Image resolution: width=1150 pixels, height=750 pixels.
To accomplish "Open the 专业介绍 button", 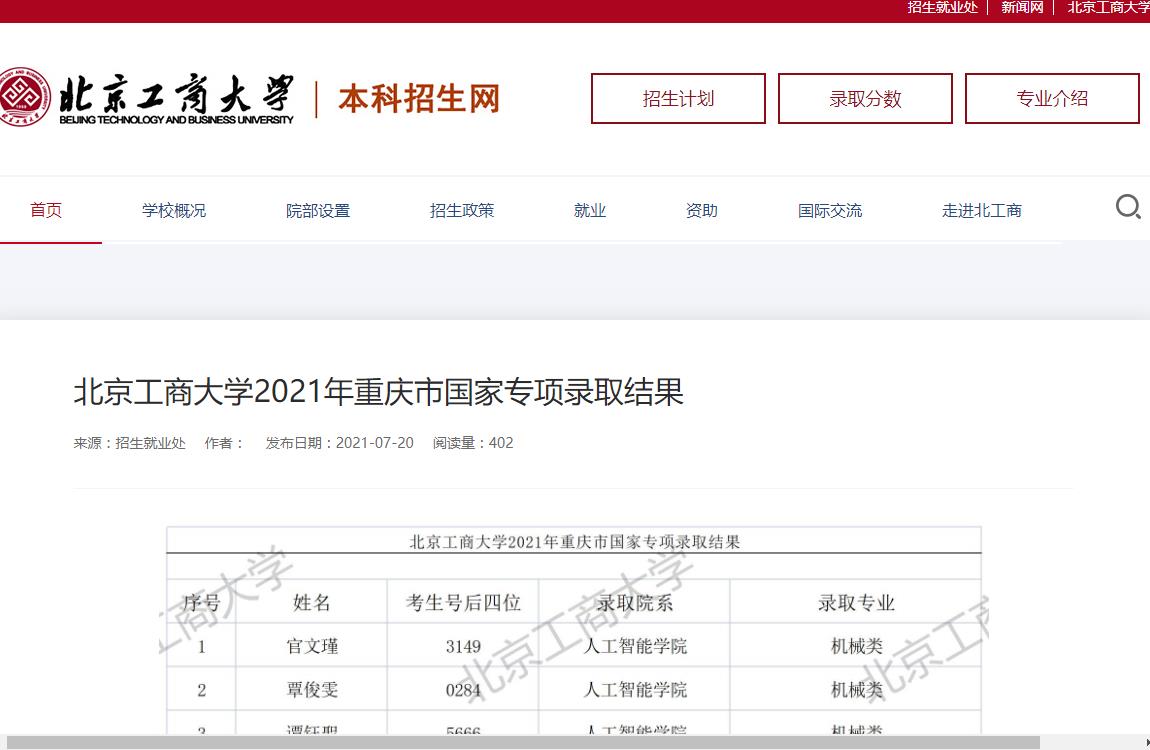I will [1052, 98].
